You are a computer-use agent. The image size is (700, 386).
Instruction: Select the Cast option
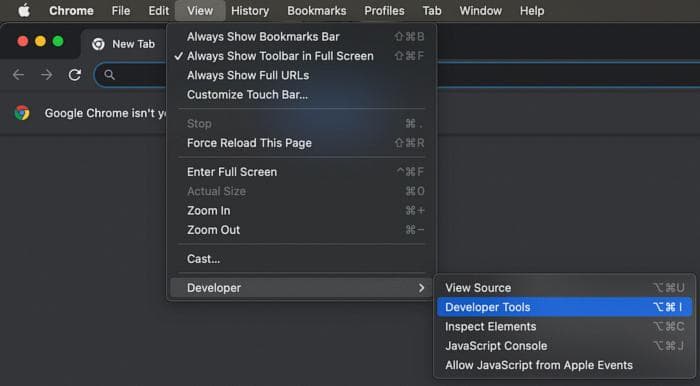pos(301,259)
